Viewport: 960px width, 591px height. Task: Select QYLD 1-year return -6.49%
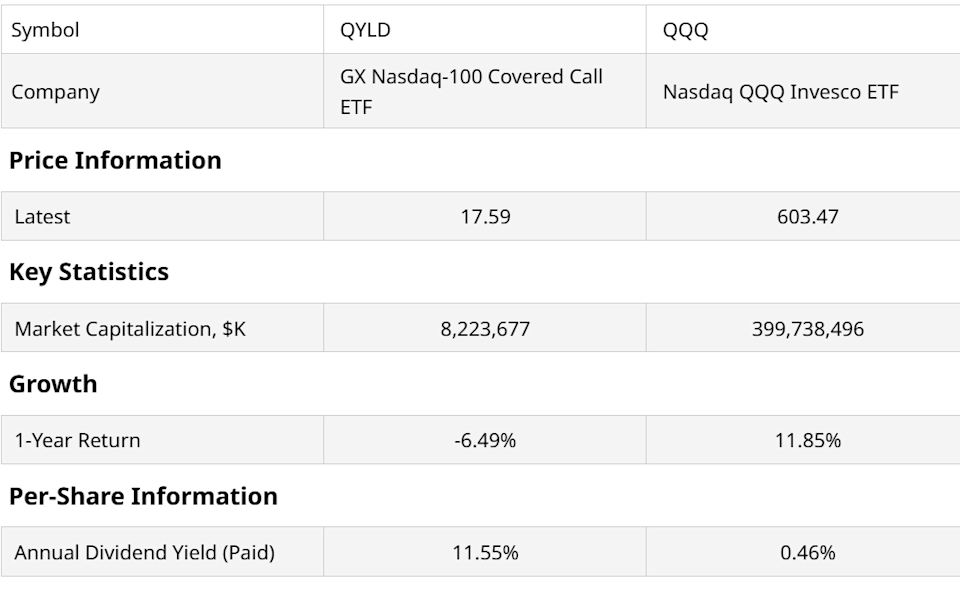coord(485,441)
